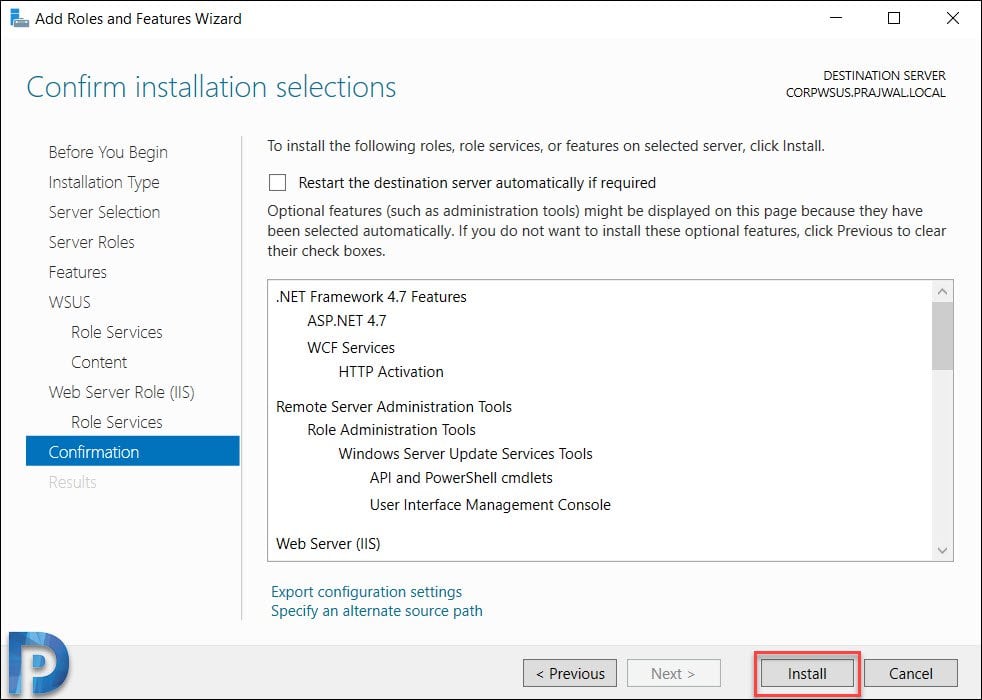
Task: Click the Cancel button
Action: pos(911,673)
